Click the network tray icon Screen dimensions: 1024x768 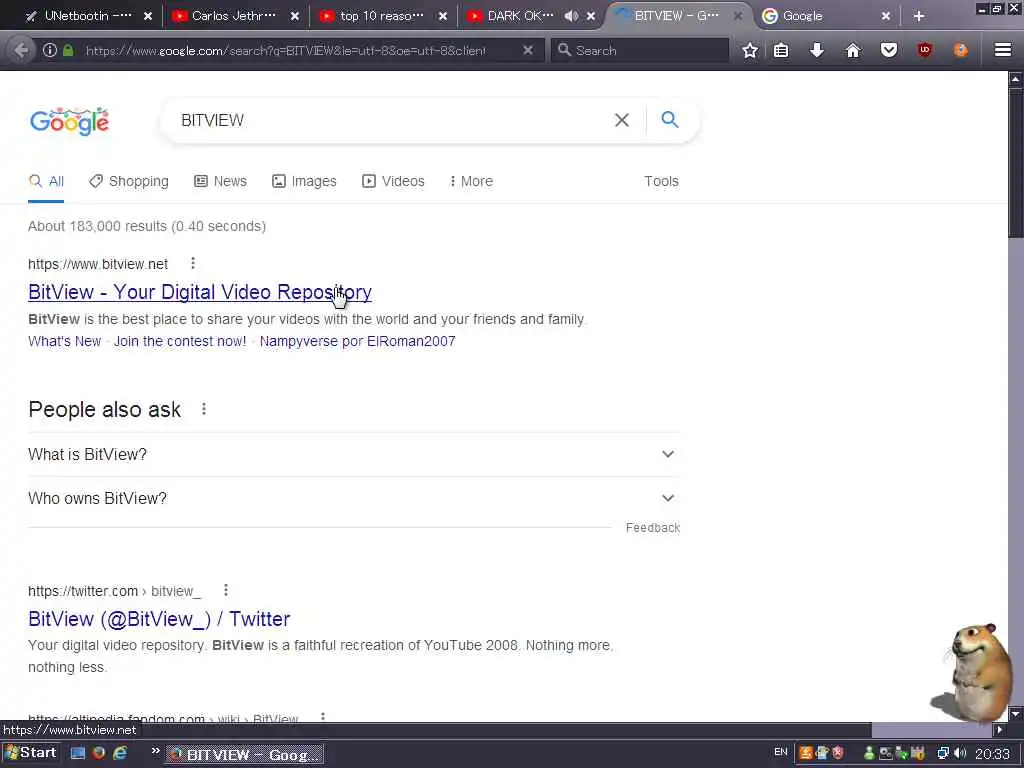point(943,754)
